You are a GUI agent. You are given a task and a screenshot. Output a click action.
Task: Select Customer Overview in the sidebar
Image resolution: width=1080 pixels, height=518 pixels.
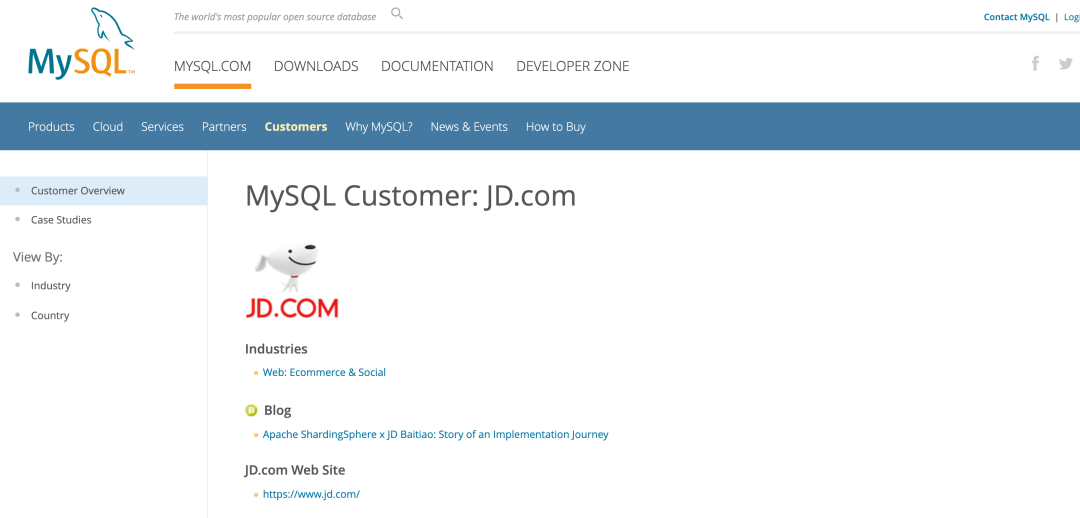103,191
